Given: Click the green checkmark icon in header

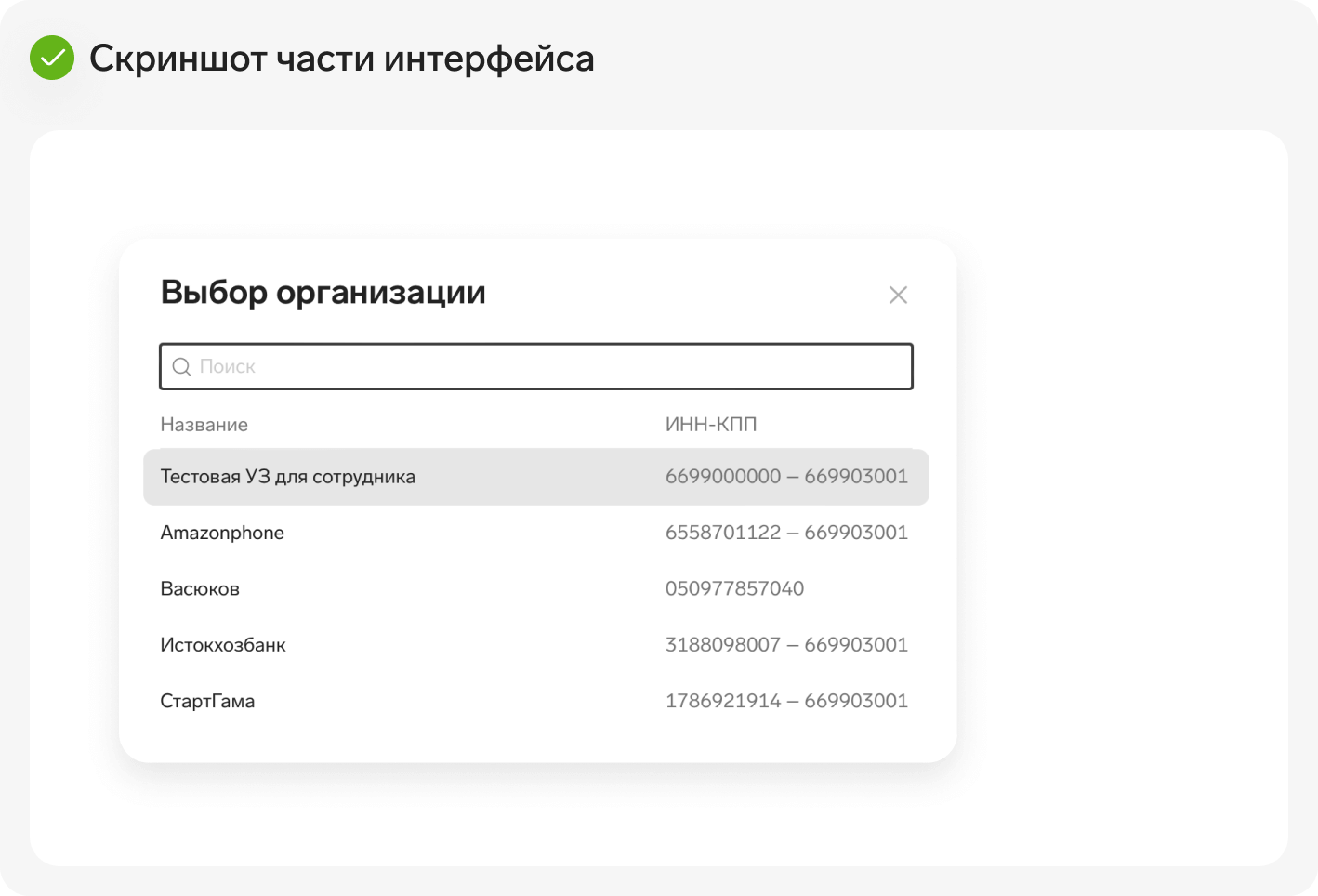Looking at the screenshot, I should [x=52, y=58].
